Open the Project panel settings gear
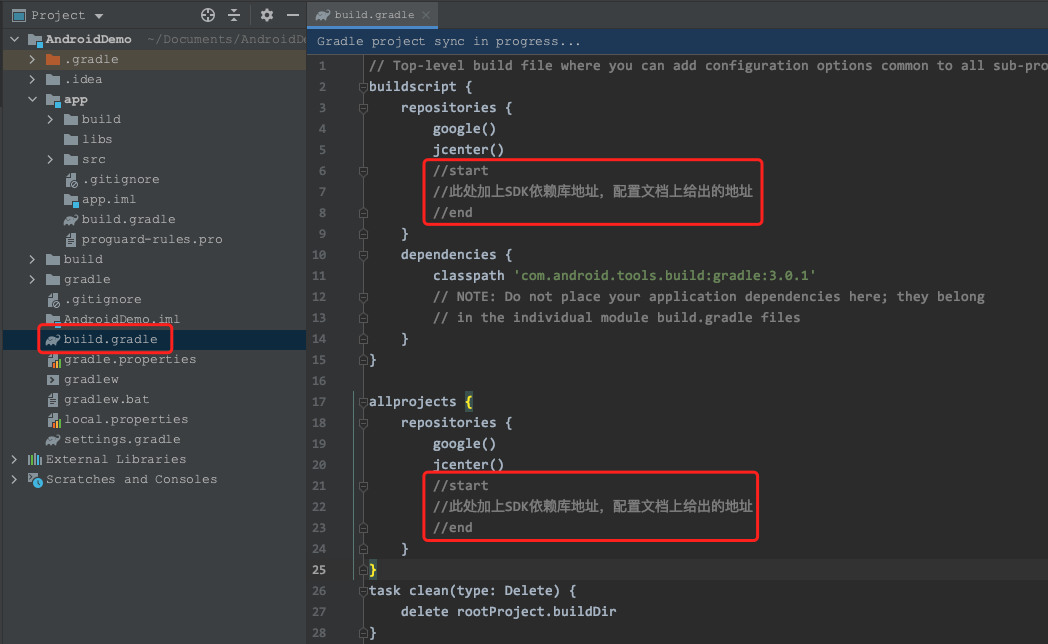 pos(267,15)
